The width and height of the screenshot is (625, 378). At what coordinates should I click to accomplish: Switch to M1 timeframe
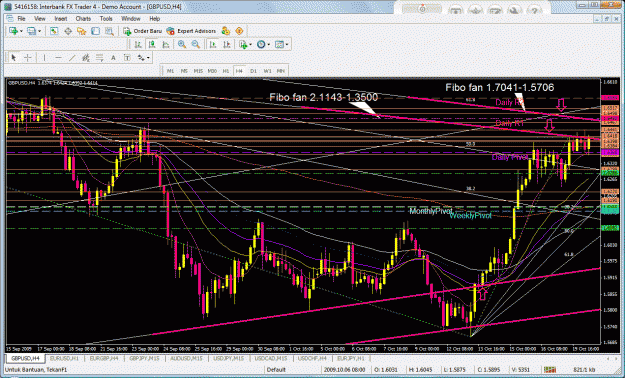click(170, 71)
